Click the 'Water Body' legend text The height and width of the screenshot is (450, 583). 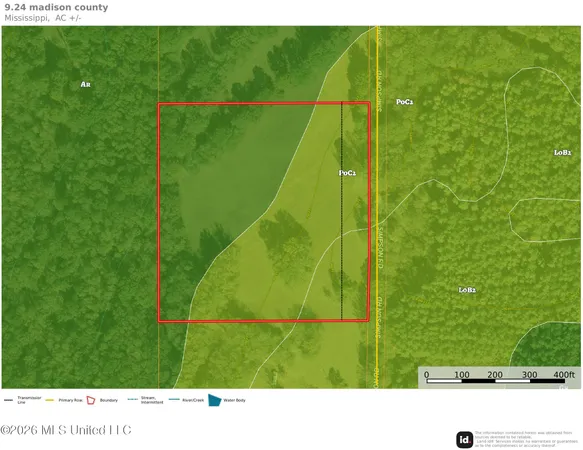[x=234, y=401]
